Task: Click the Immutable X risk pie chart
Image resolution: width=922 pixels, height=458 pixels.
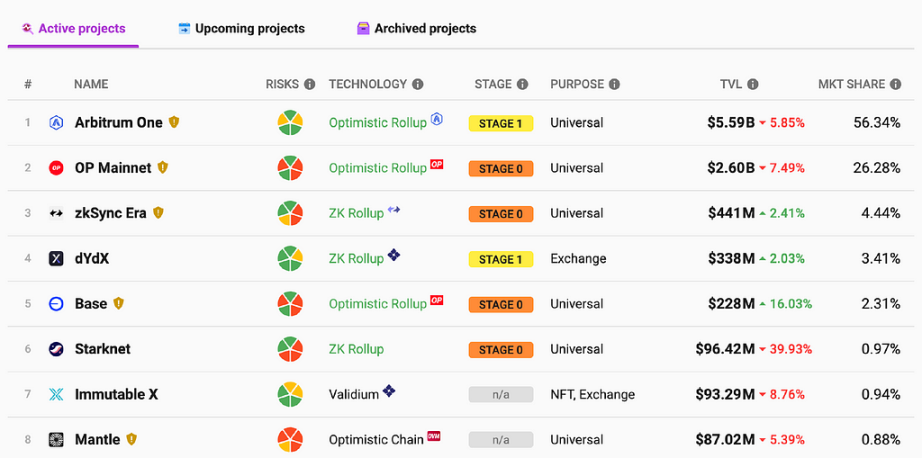Action: [290, 395]
